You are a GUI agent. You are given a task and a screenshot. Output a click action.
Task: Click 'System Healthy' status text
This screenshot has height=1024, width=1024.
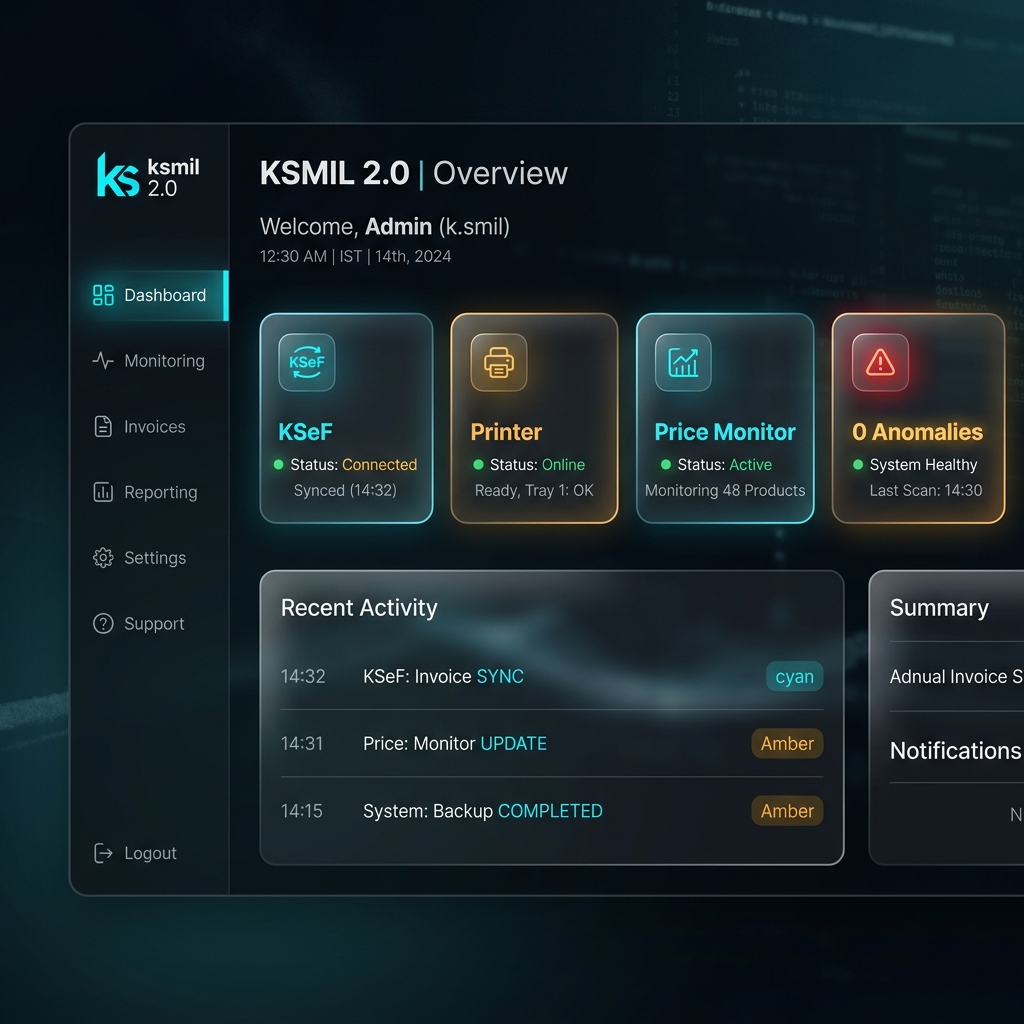coord(923,464)
